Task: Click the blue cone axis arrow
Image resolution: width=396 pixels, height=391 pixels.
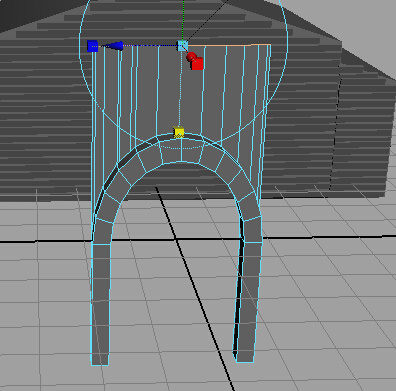Action: 114,46
